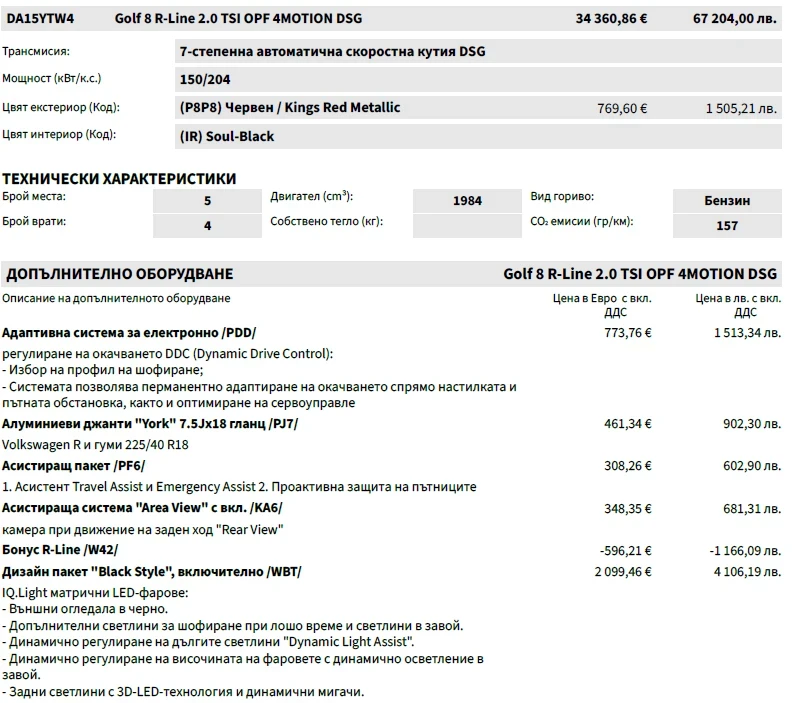Click Описание на допълнителното оборудване column header
This screenshot has height=703, width=799.
tap(116, 299)
